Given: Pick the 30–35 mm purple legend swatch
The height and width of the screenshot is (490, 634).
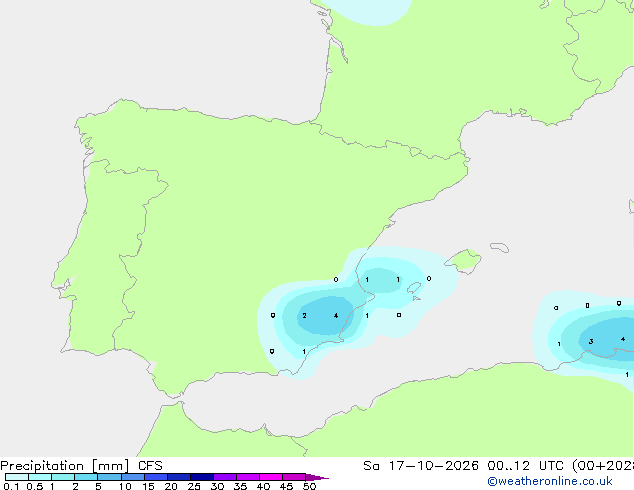Looking at the screenshot, I should tap(225, 477).
